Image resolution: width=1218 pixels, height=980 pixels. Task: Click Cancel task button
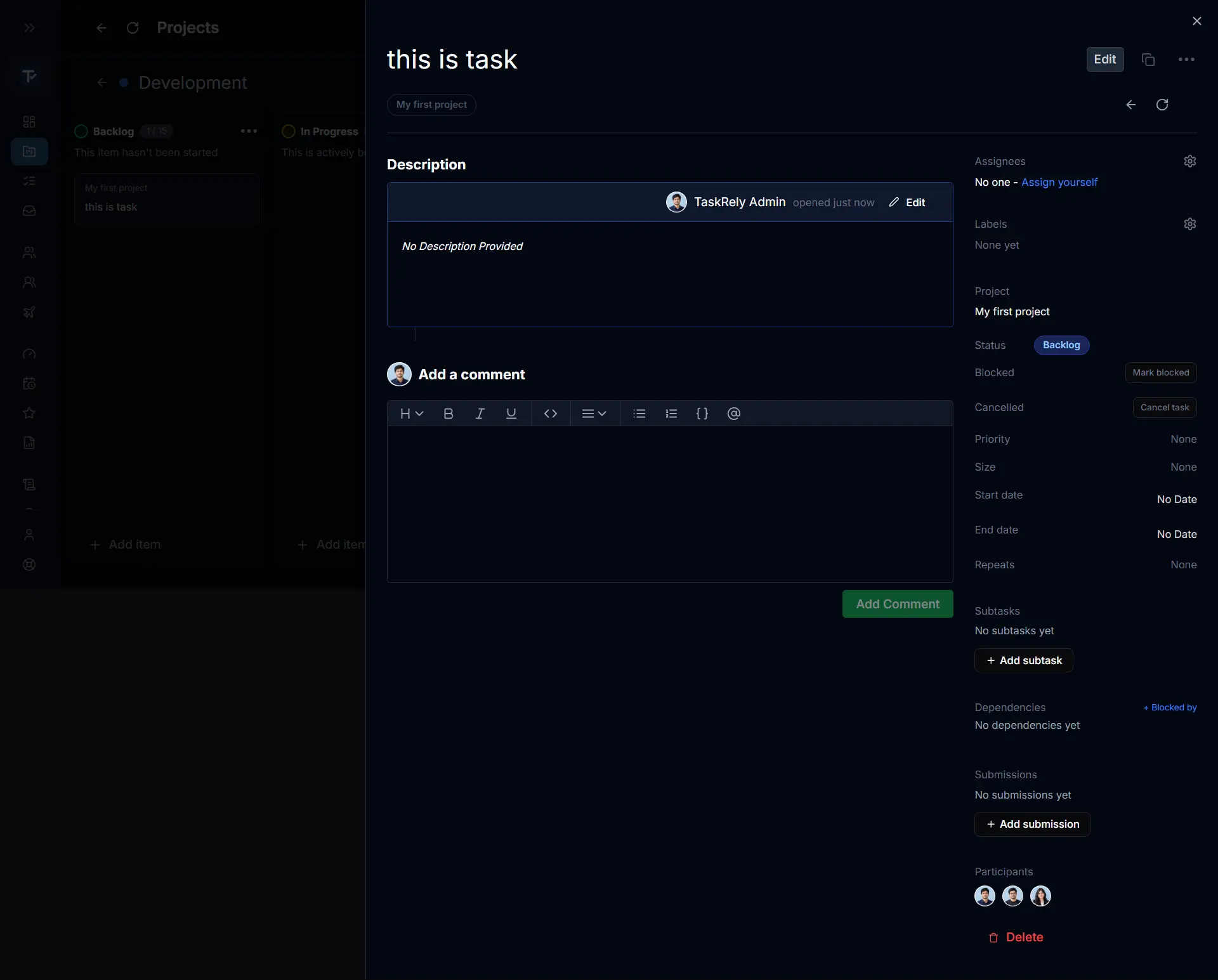tap(1165, 407)
